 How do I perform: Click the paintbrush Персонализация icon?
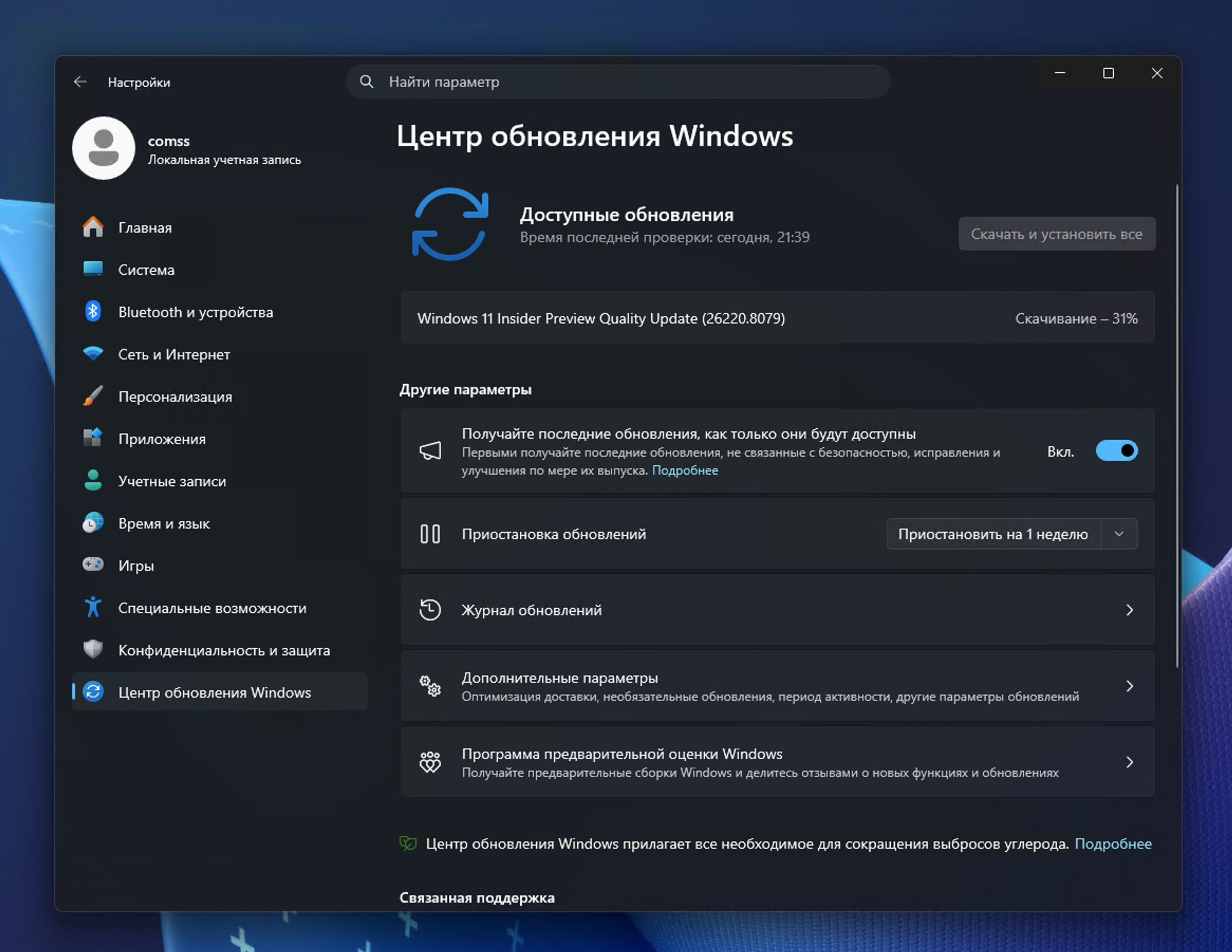[93, 396]
